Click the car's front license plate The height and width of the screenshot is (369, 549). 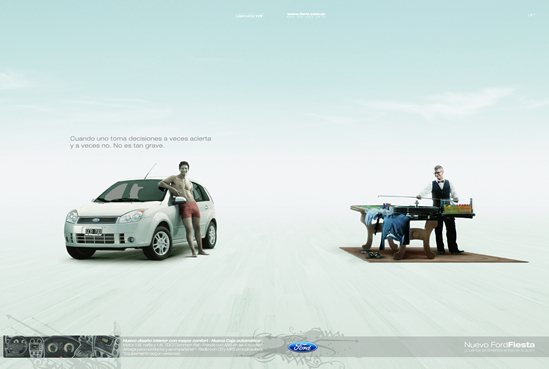[93, 231]
